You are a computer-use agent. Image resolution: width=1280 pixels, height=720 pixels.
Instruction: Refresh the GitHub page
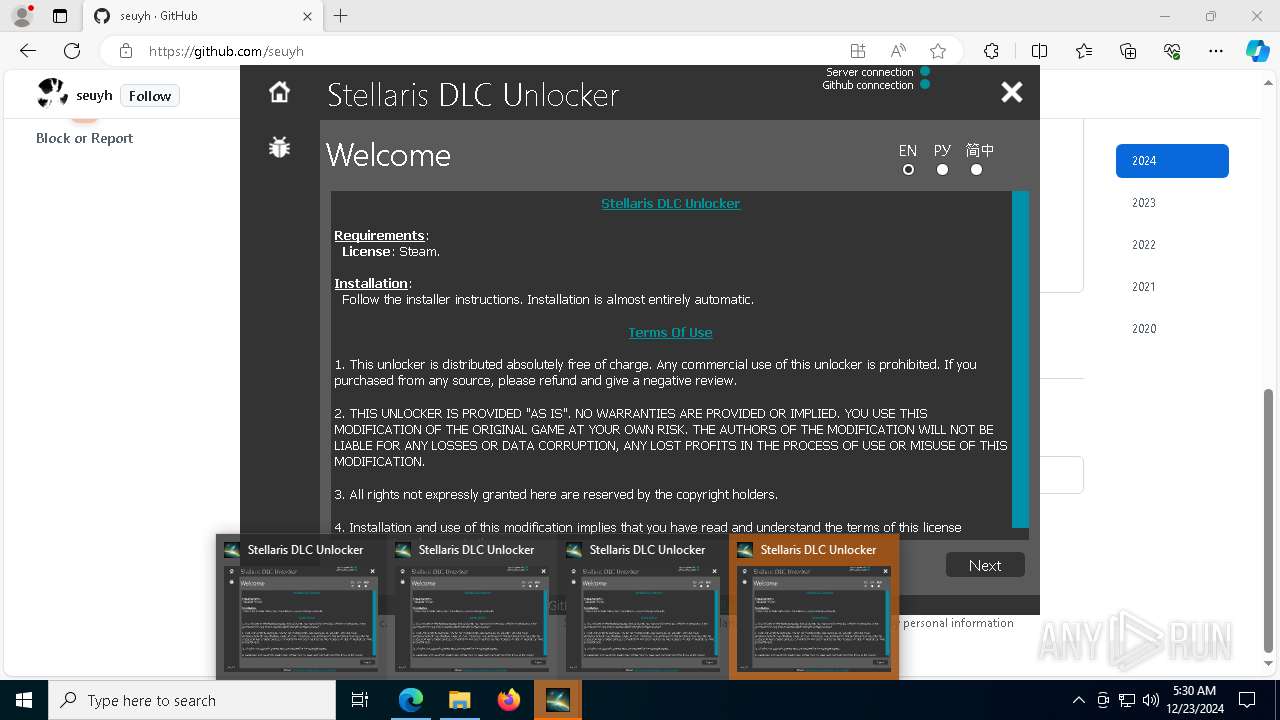point(72,51)
